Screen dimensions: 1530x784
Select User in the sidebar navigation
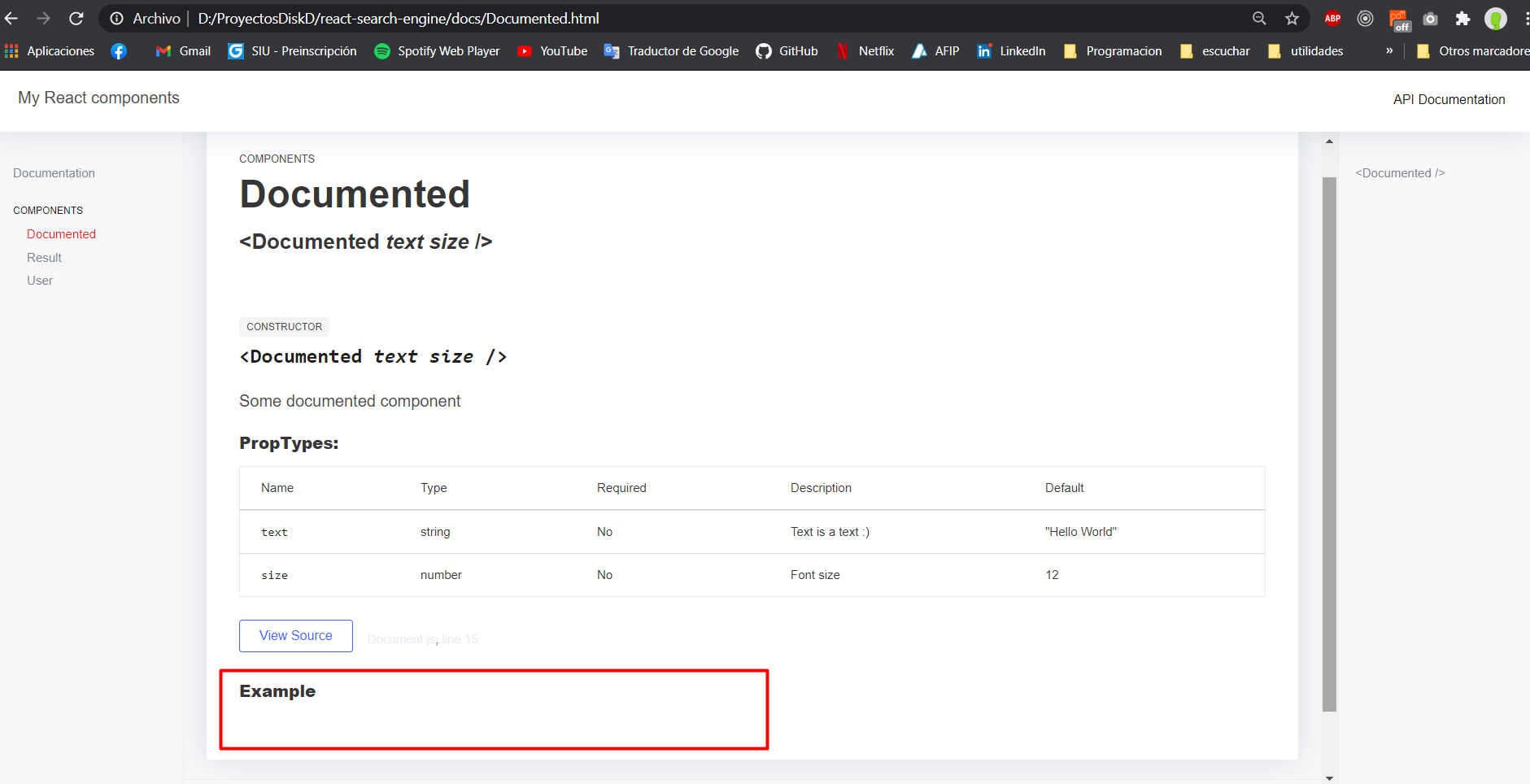click(39, 280)
